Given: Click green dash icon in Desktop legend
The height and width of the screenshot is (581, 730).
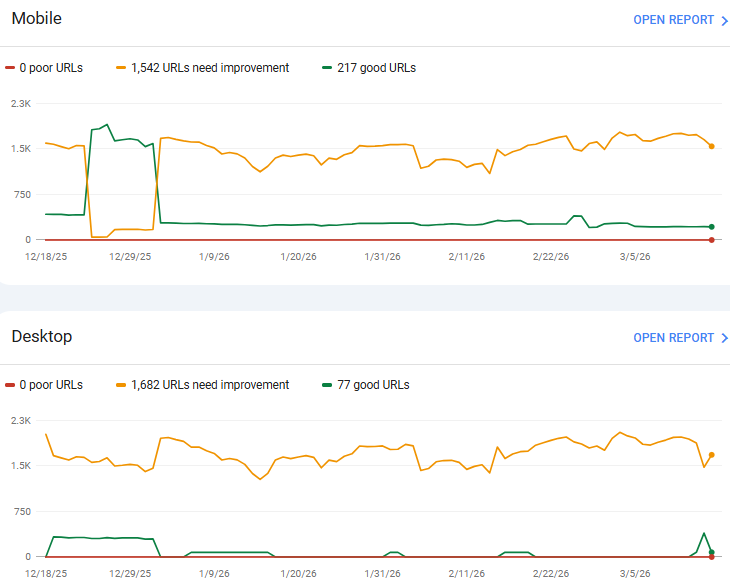Looking at the screenshot, I should coord(327,385).
